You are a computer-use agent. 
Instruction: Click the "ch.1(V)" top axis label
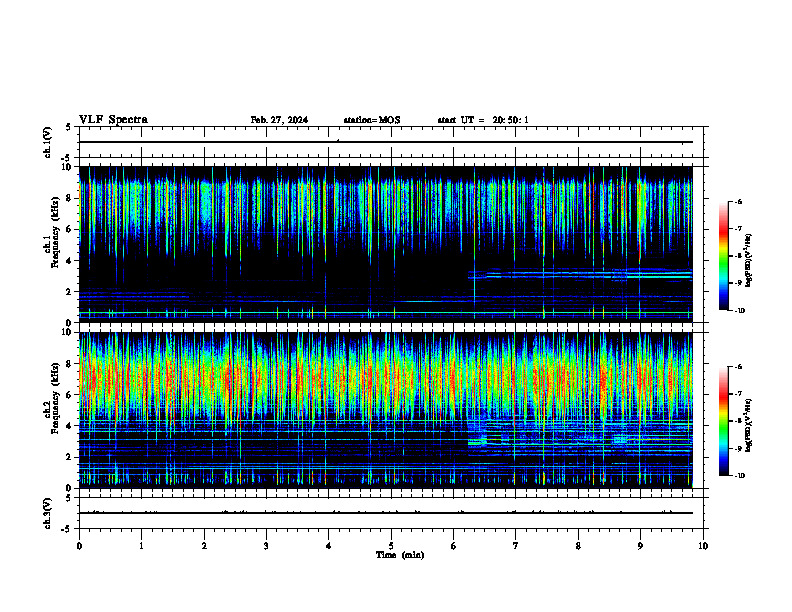(48, 142)
